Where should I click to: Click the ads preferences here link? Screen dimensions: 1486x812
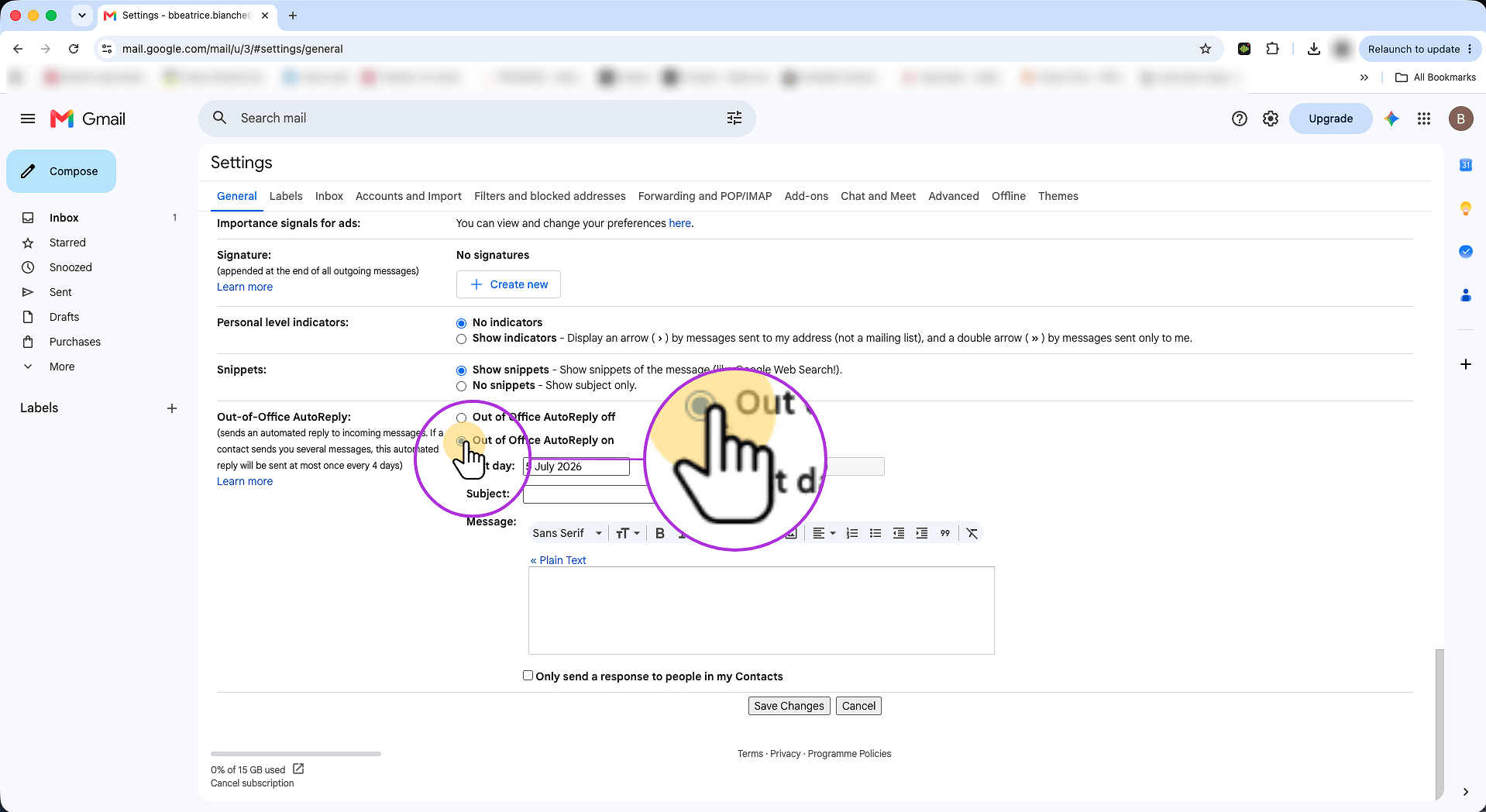pyautogui.click(x=679, y=223)
